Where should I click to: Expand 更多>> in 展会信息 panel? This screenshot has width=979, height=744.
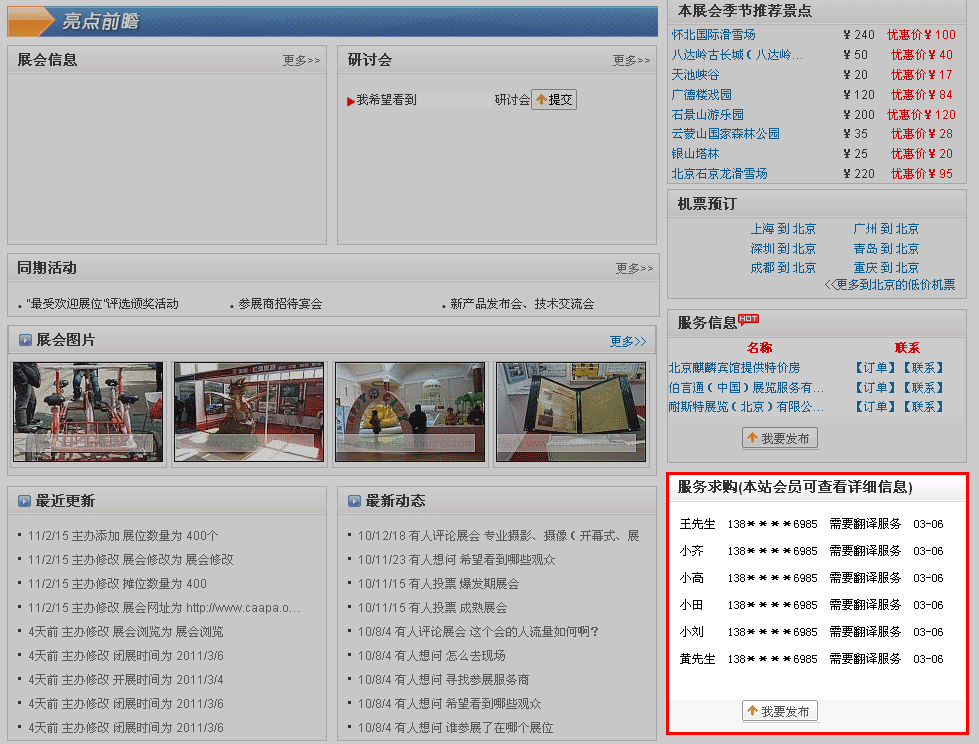pyautogui.click(x=301, y=61)
